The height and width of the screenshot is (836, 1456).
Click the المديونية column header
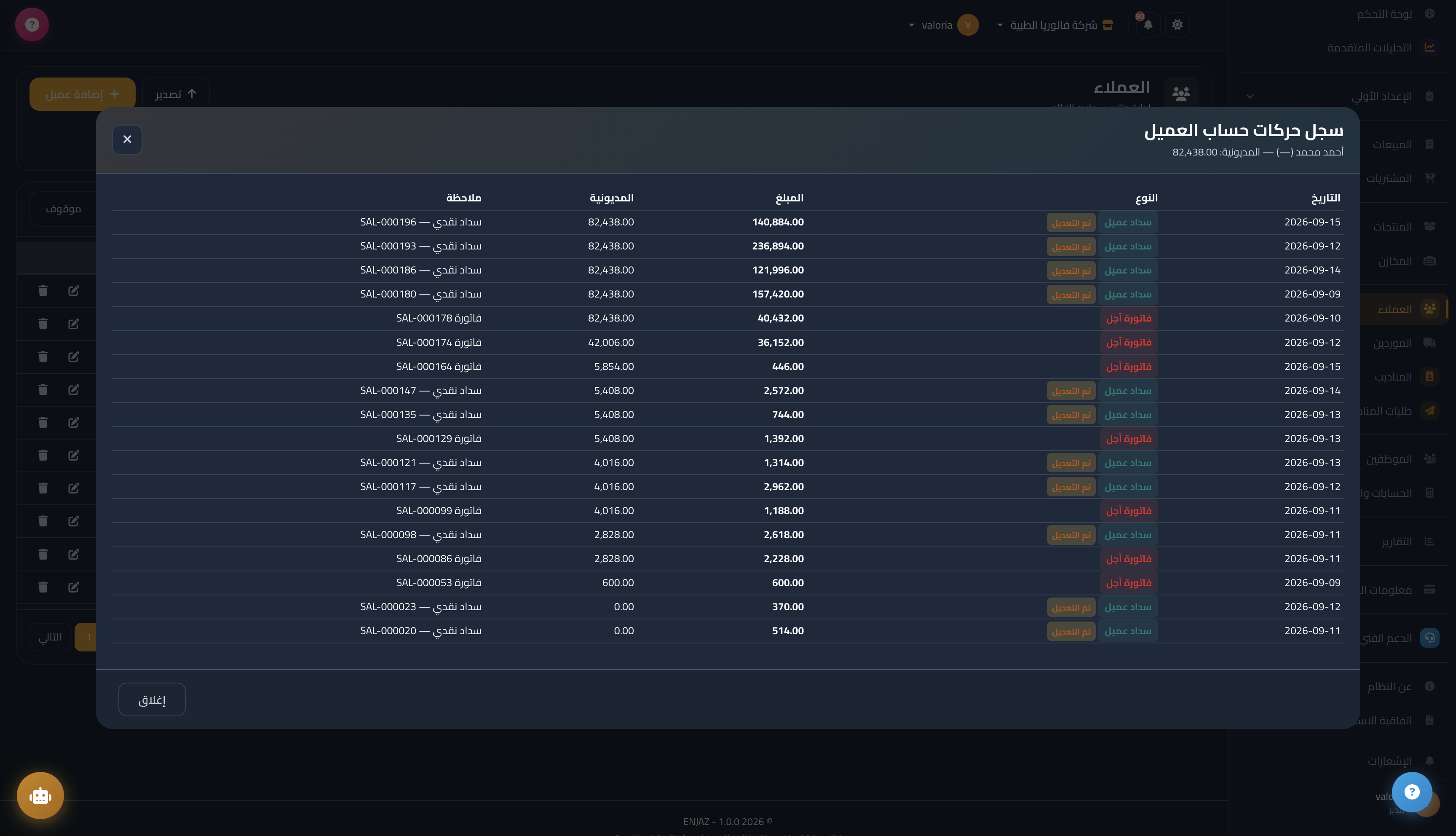[611, 198]
